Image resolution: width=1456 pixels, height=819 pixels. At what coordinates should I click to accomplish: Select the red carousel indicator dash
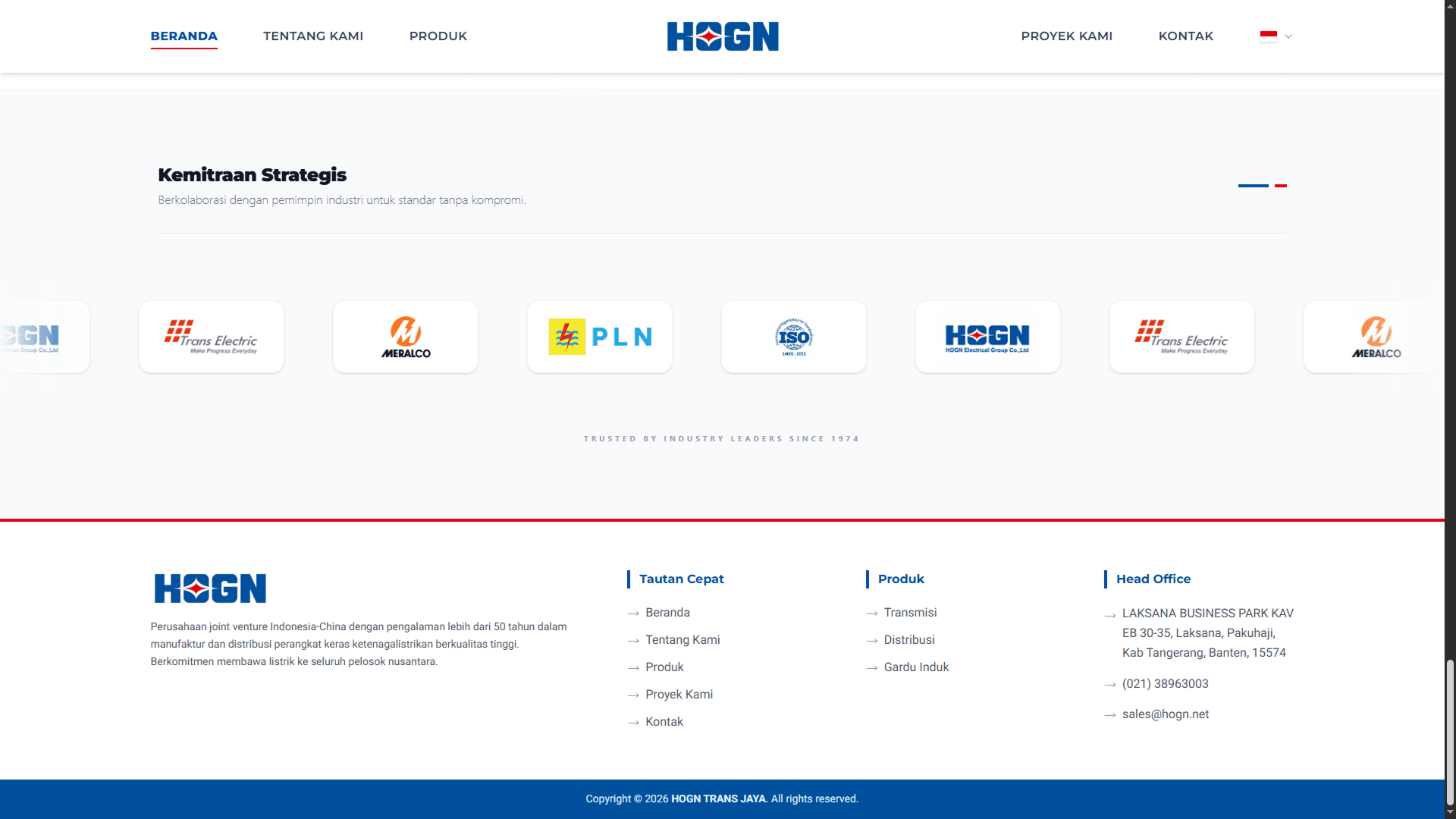click(1281, 185)
